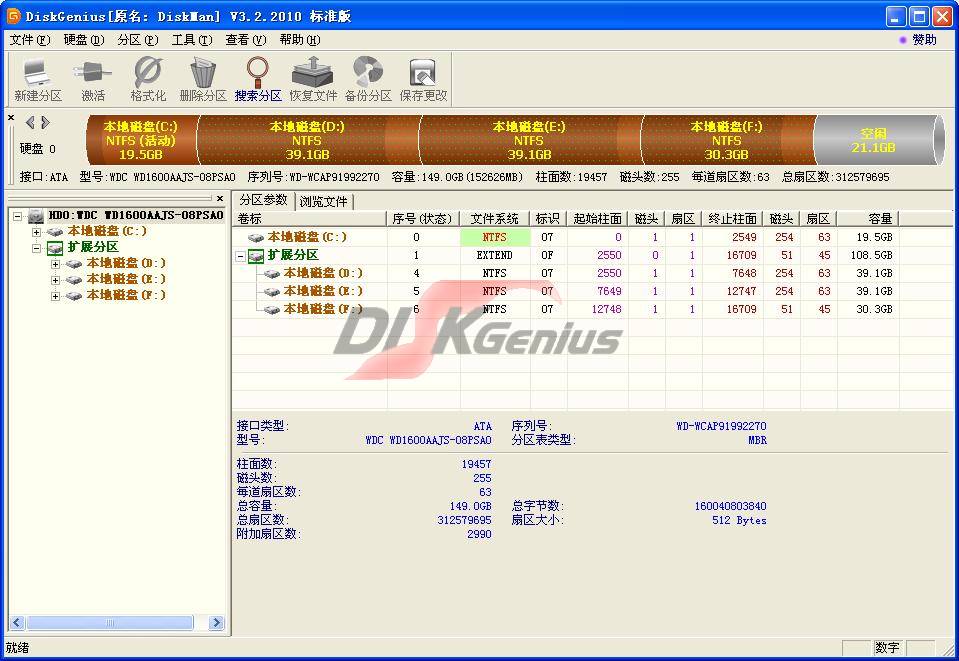This screenshot has width=959, height=661.
Task: Open the 文件(F) menu
Action: point(30,40)
